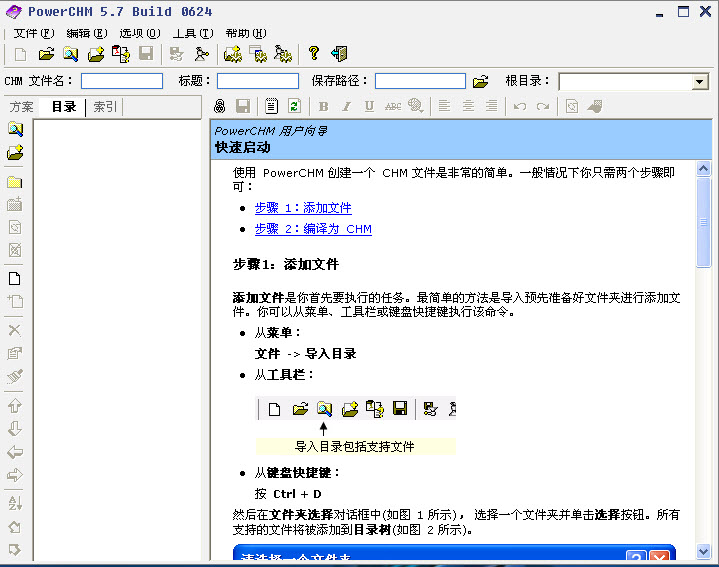Click the green Refresh page icon
The image size is (719, 567).
[294, 106]
